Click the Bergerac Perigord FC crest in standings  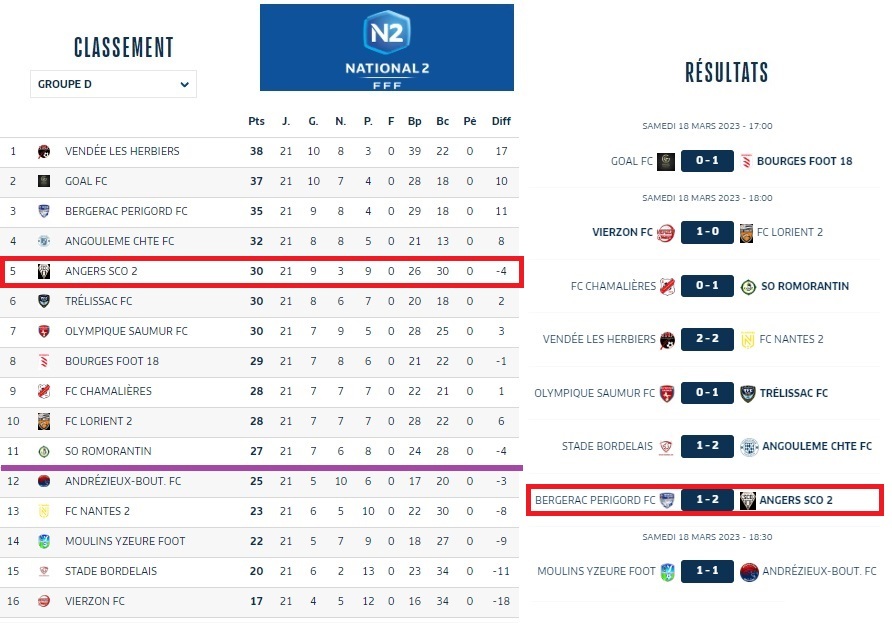pos(44,212)
